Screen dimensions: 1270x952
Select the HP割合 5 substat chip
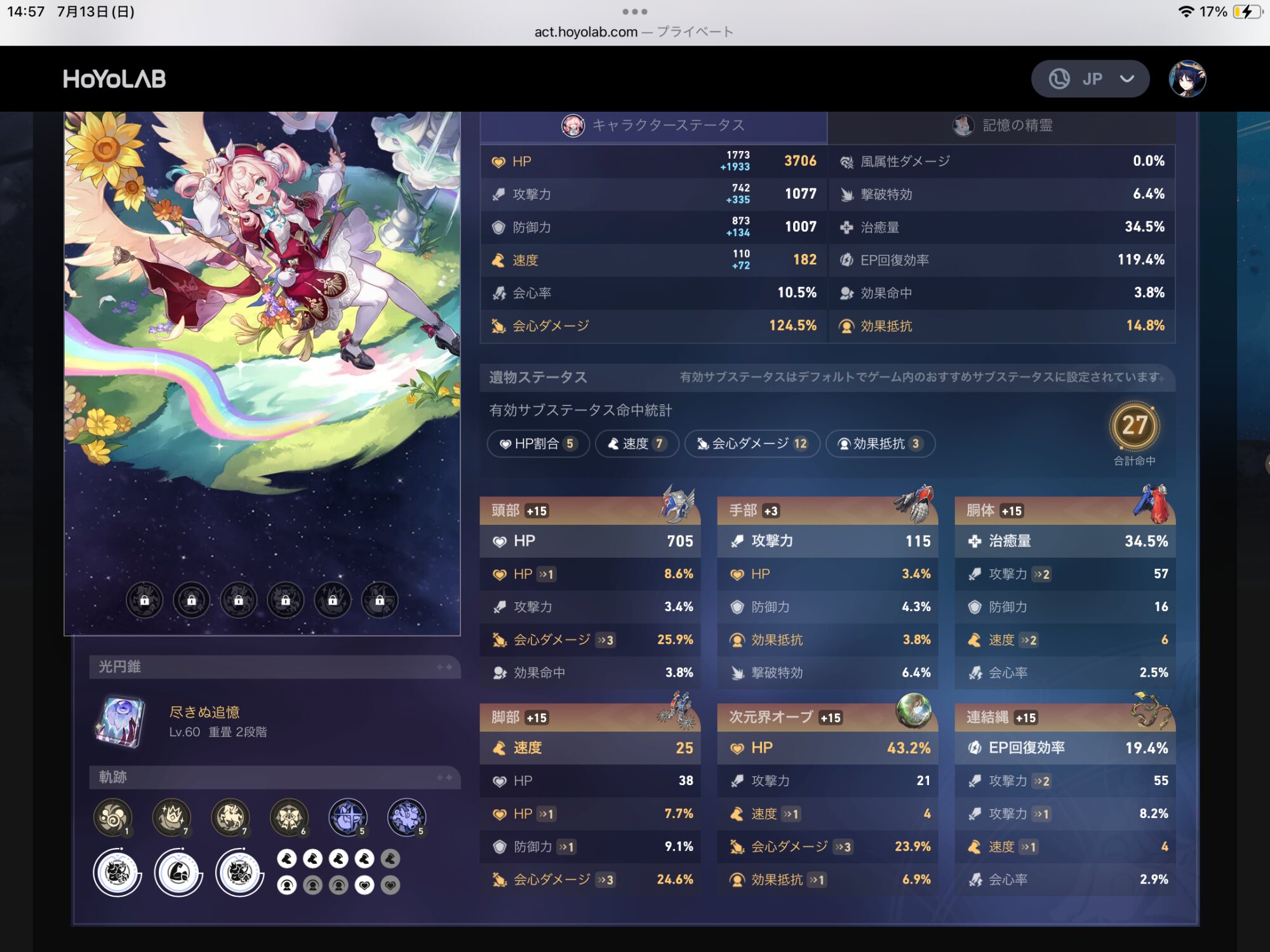538,444
